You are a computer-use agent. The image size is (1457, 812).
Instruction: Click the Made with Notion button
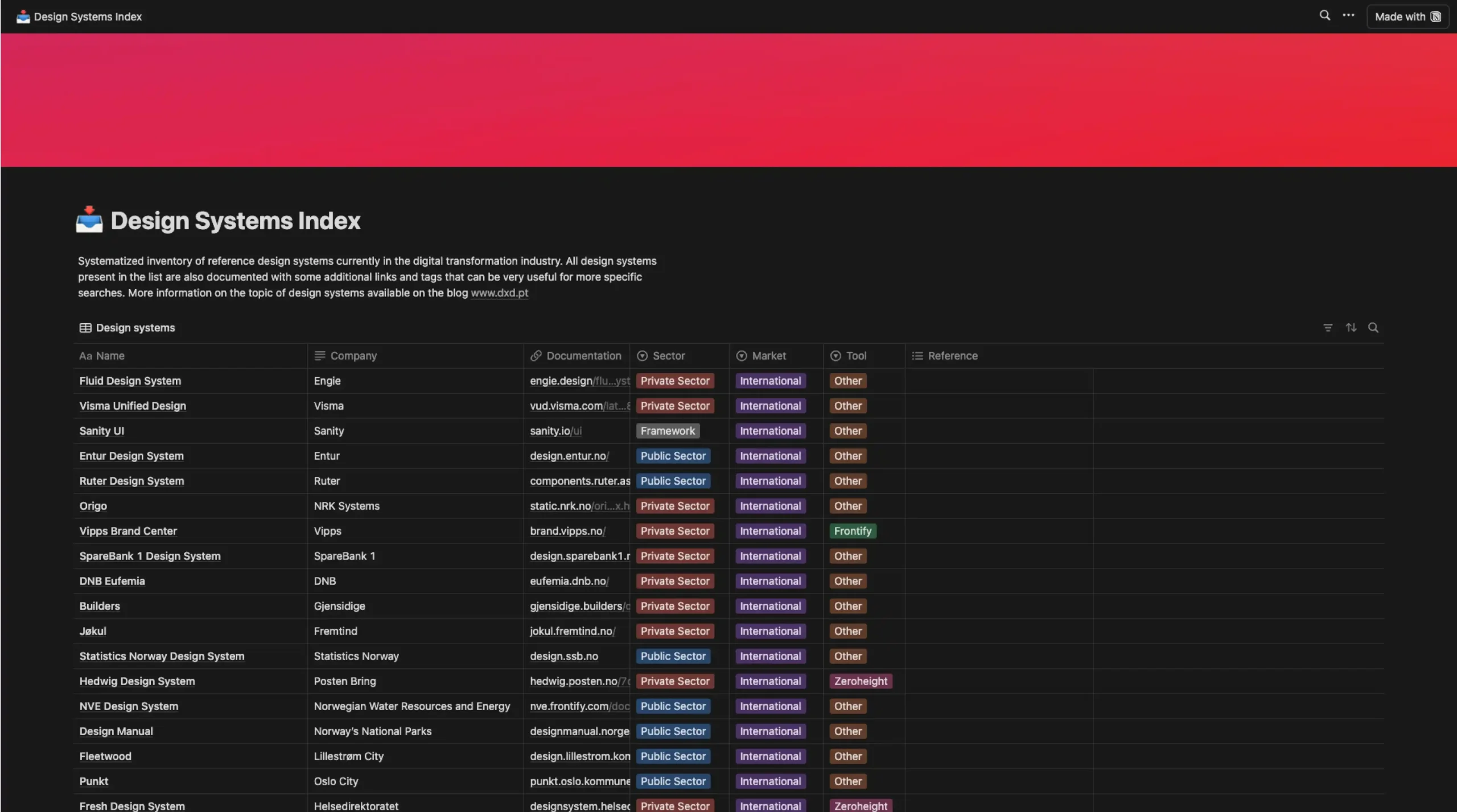[1407, 17]
